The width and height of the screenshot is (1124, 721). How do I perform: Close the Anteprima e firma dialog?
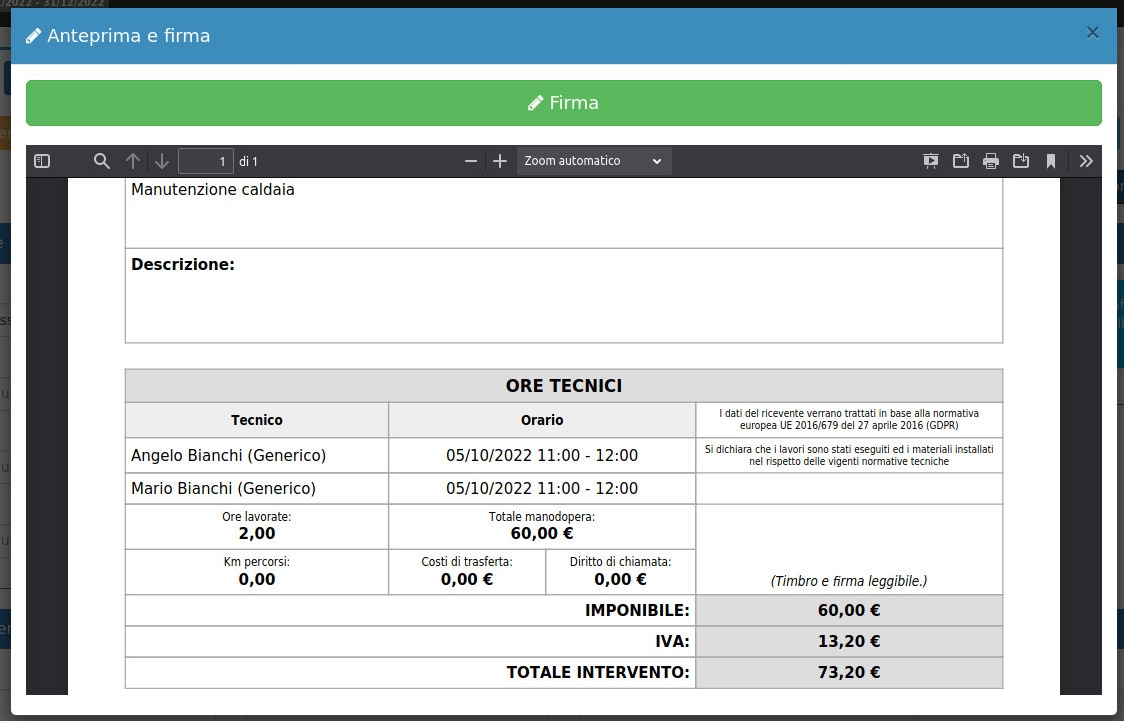(1092, 32)
